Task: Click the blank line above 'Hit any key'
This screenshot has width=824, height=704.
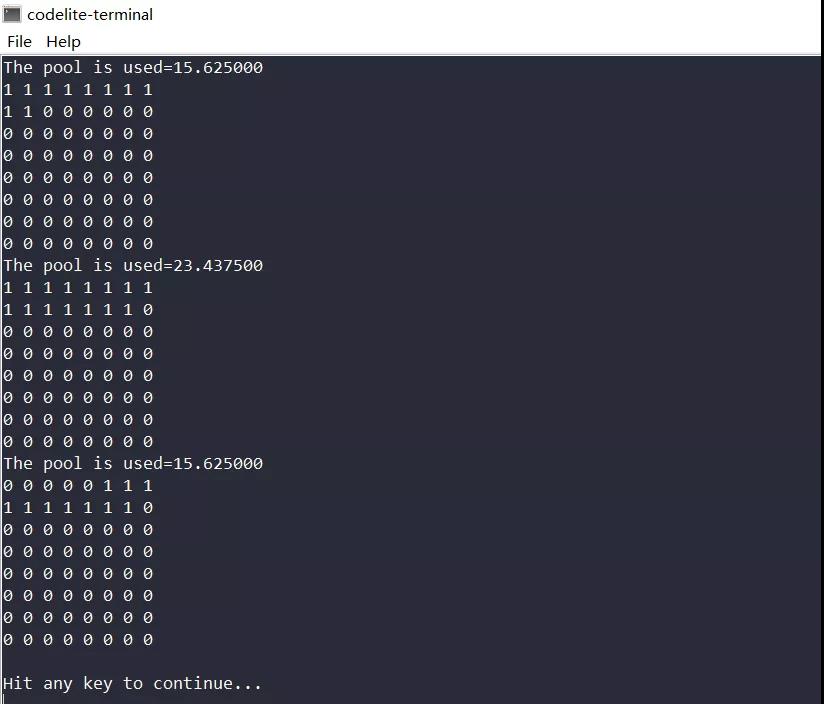Action: (x=410, y=661)
